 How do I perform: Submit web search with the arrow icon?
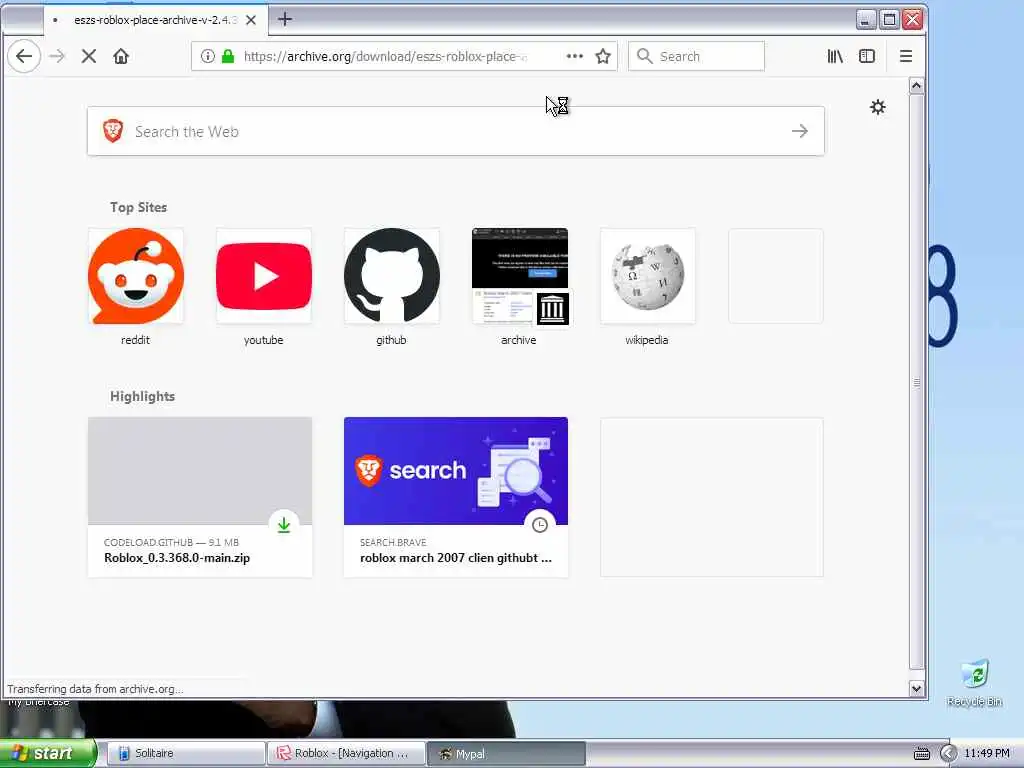800,131
